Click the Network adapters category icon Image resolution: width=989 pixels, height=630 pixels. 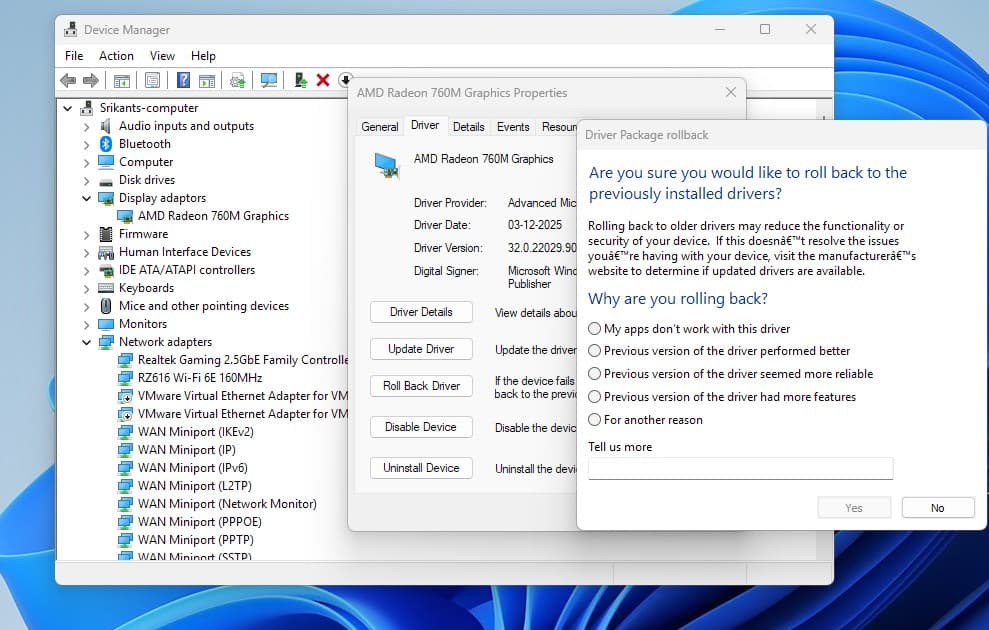click(x=106, y=342)
